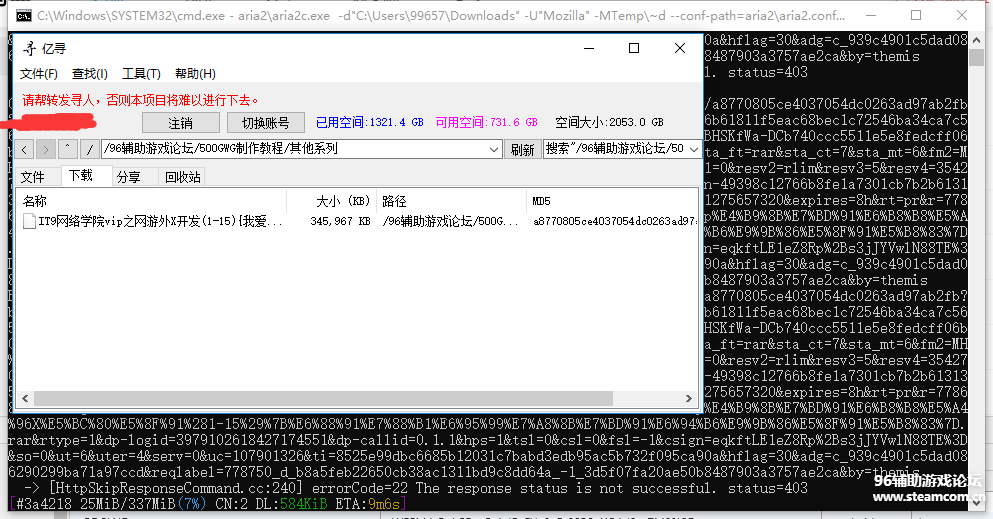Viewport: 993px width, 519px height.
Task: Switch to the 文件 tab
Action: click(x=33, y=177)
